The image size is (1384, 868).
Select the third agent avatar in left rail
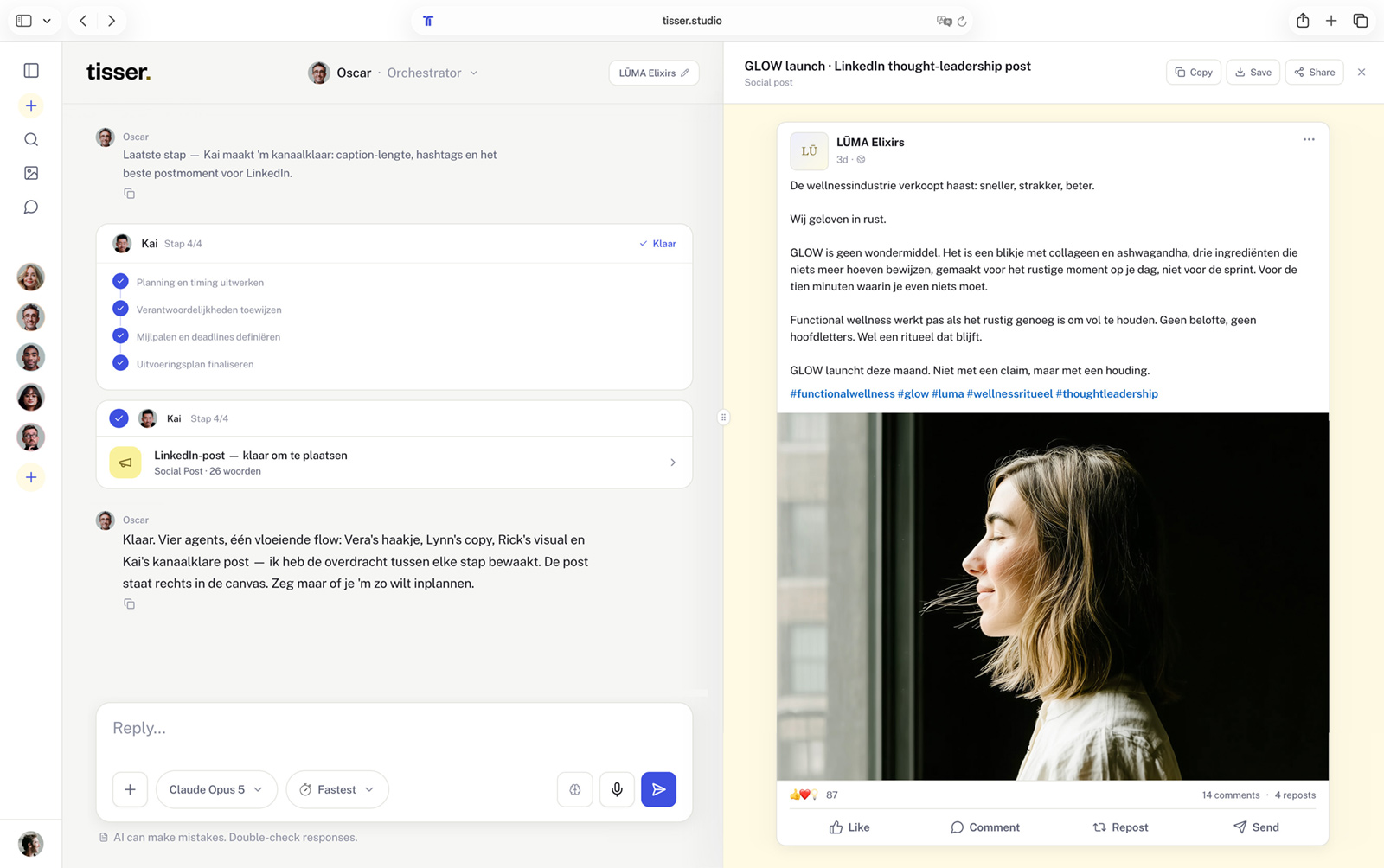(31, 357)
